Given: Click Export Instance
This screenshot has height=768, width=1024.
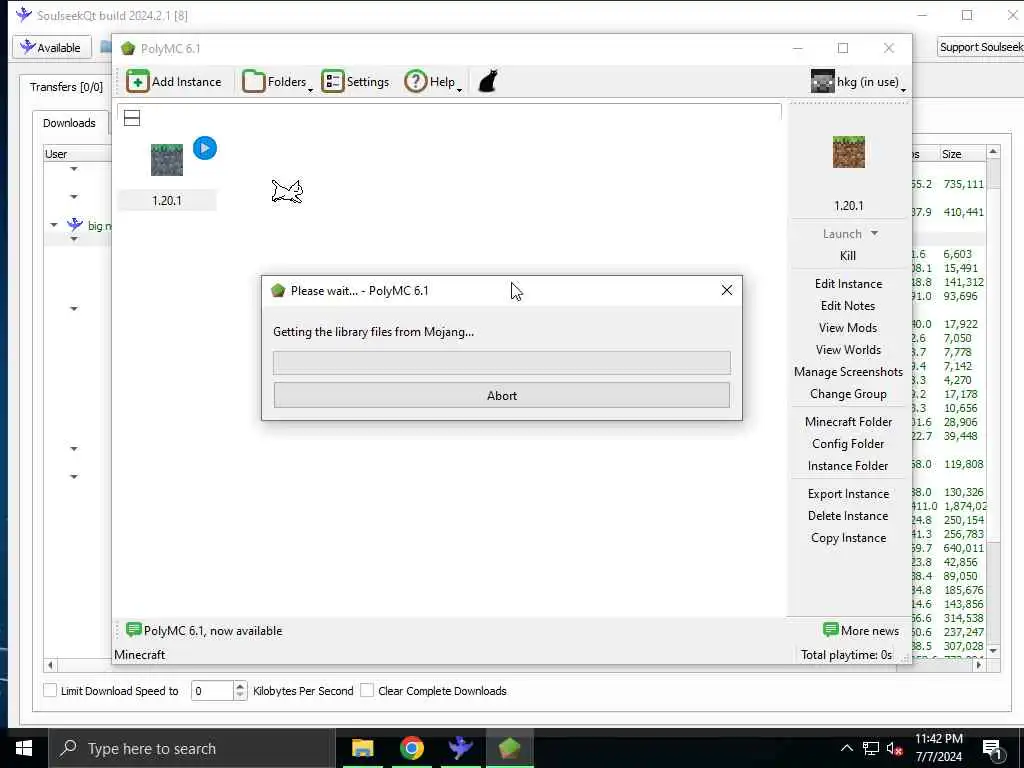Looking at the screenshot, I should point(848,494).
